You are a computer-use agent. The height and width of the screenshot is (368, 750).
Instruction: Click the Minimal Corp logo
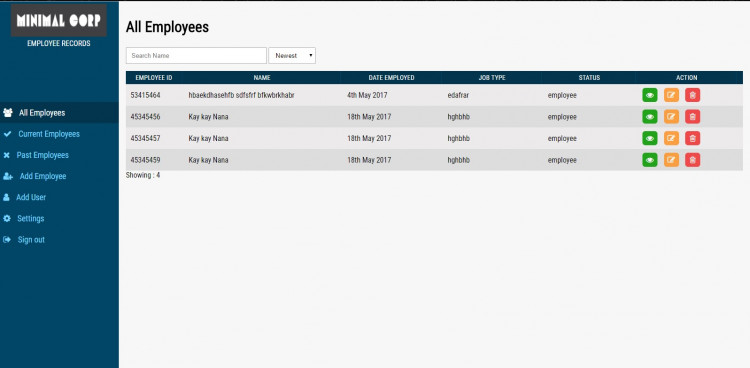(59, 20)
